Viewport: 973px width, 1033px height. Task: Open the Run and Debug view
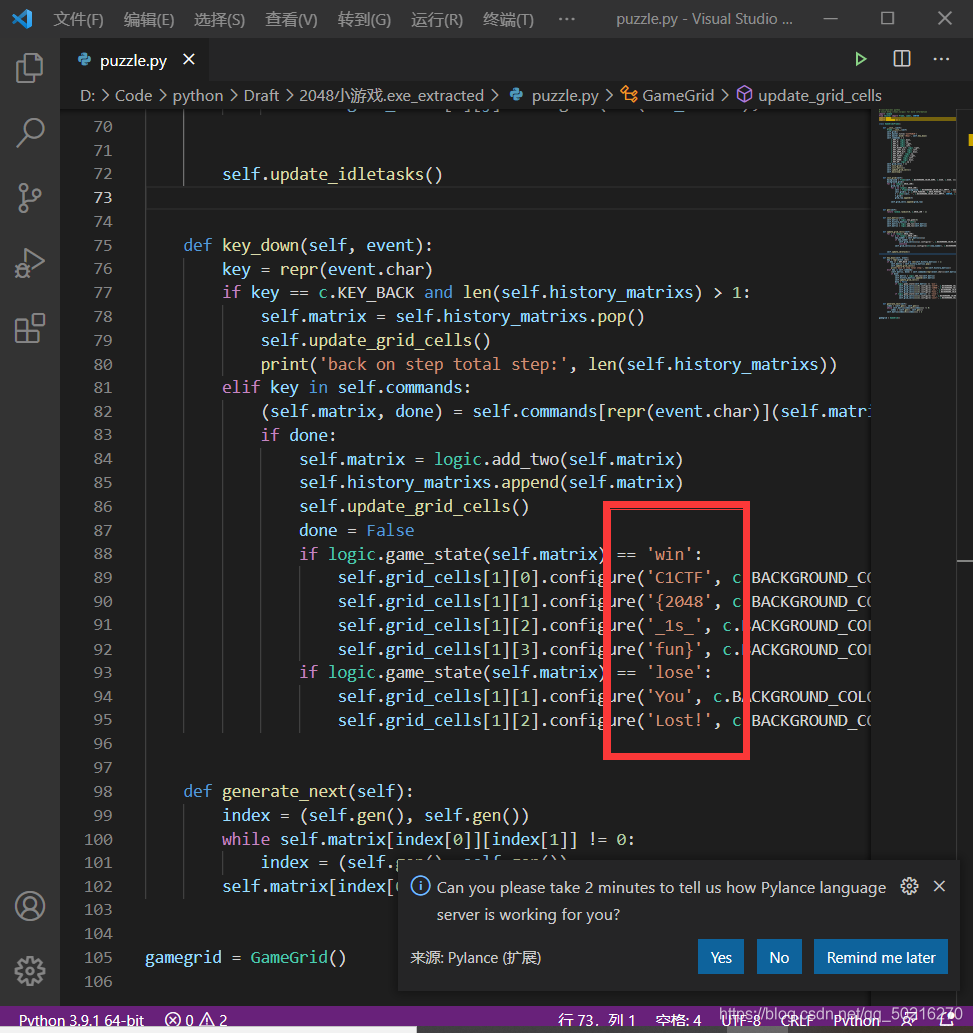coord(30,263)
